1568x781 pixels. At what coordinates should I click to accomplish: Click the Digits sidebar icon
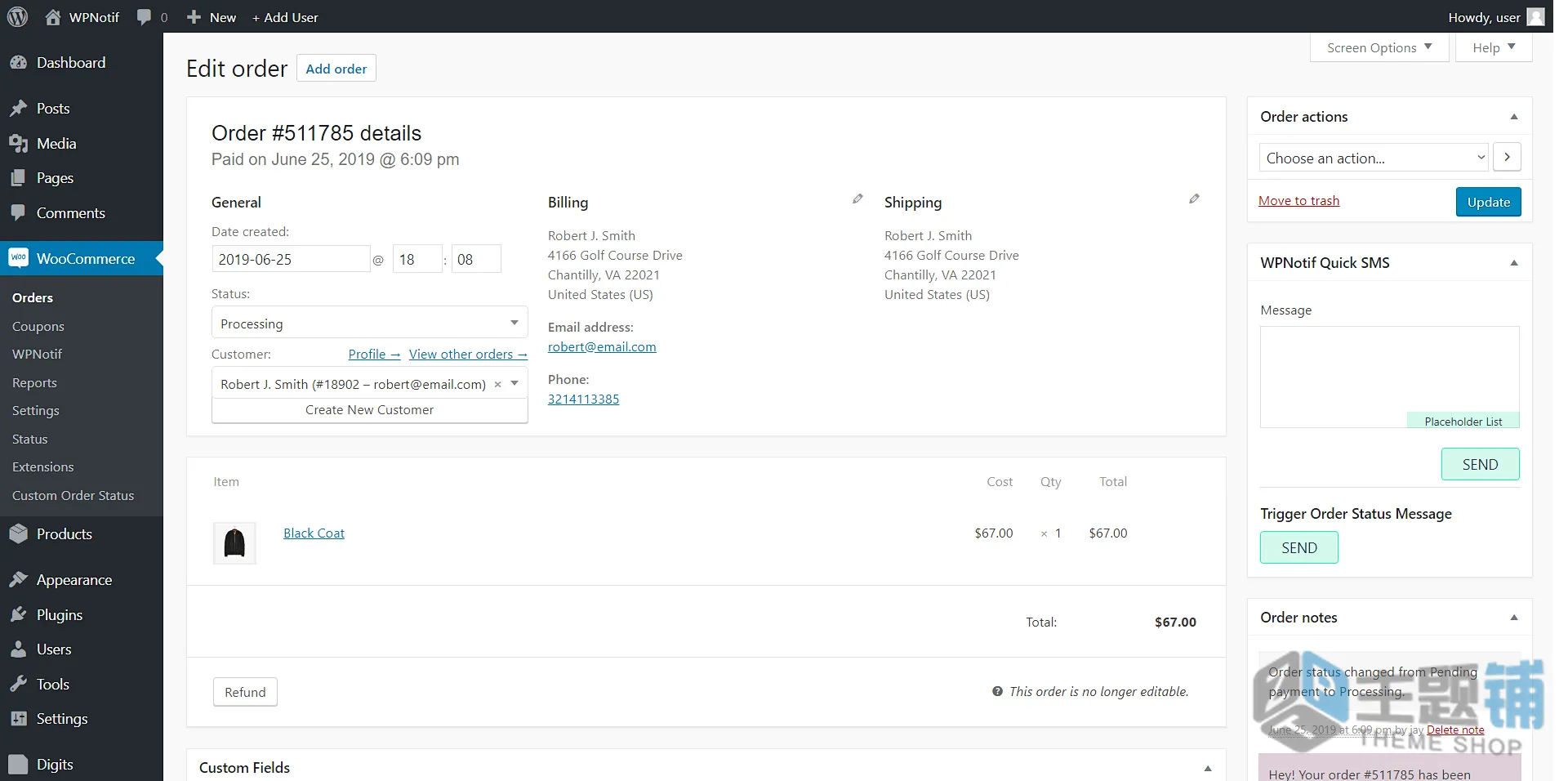pos(18,765)
